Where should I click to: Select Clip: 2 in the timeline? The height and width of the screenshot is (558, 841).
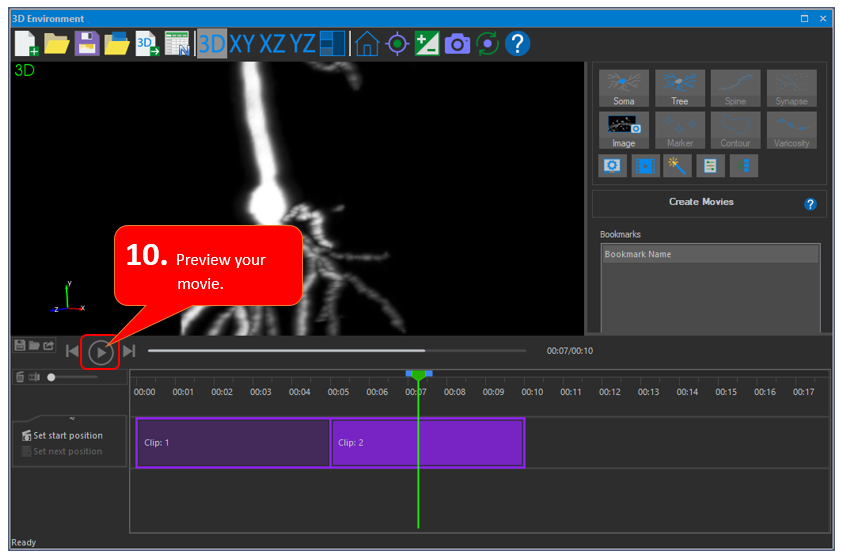(x=427, y=442)
